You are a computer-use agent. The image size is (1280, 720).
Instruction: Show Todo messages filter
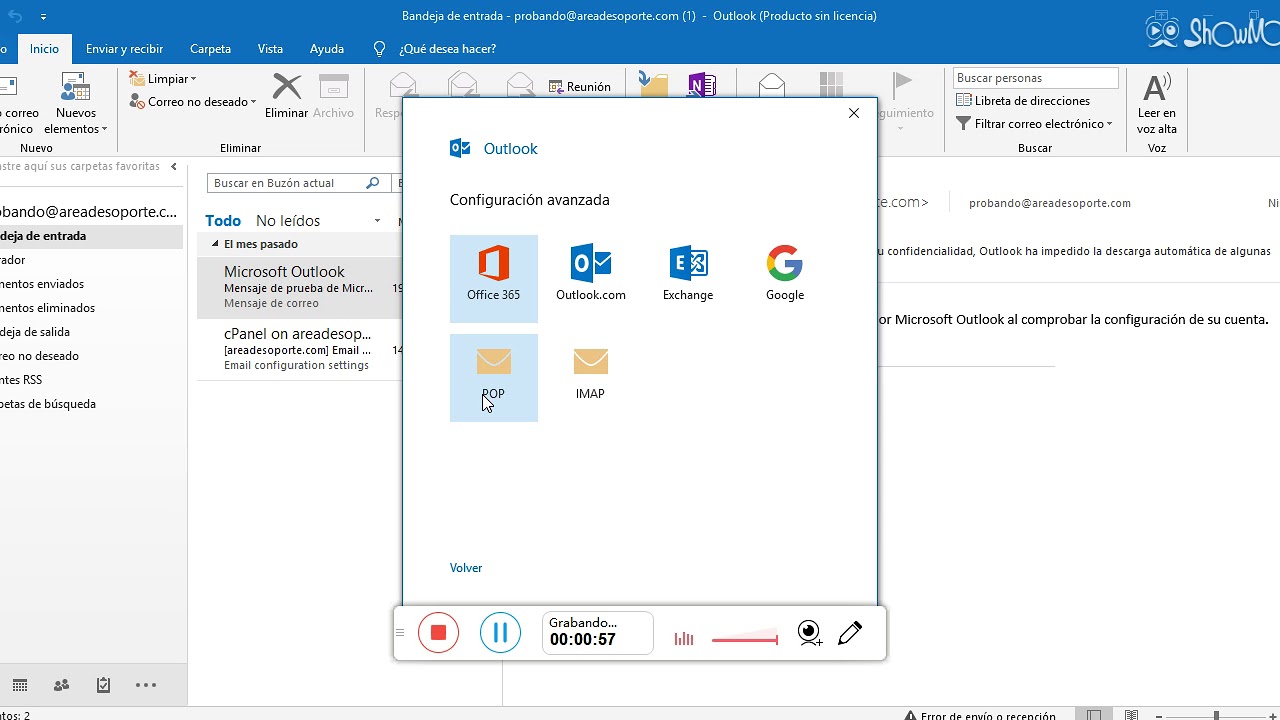click(x=223, y=221)
